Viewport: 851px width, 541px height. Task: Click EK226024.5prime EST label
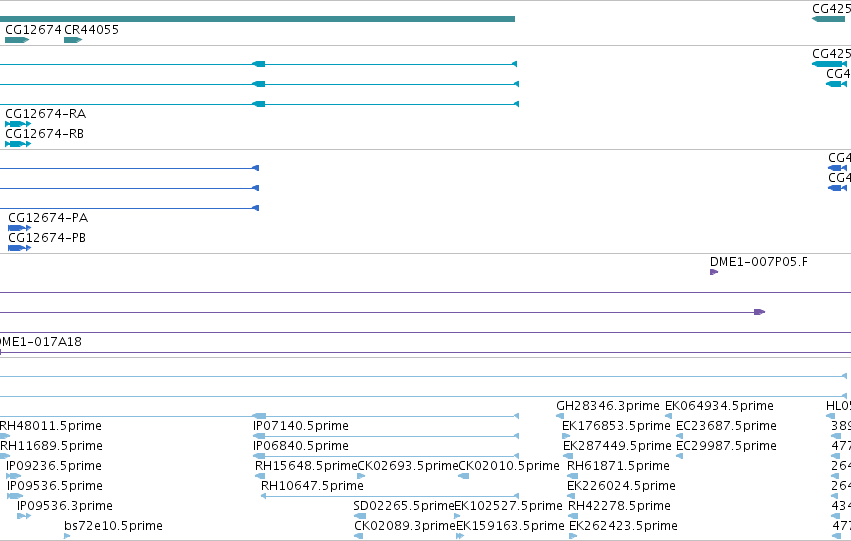621,486
